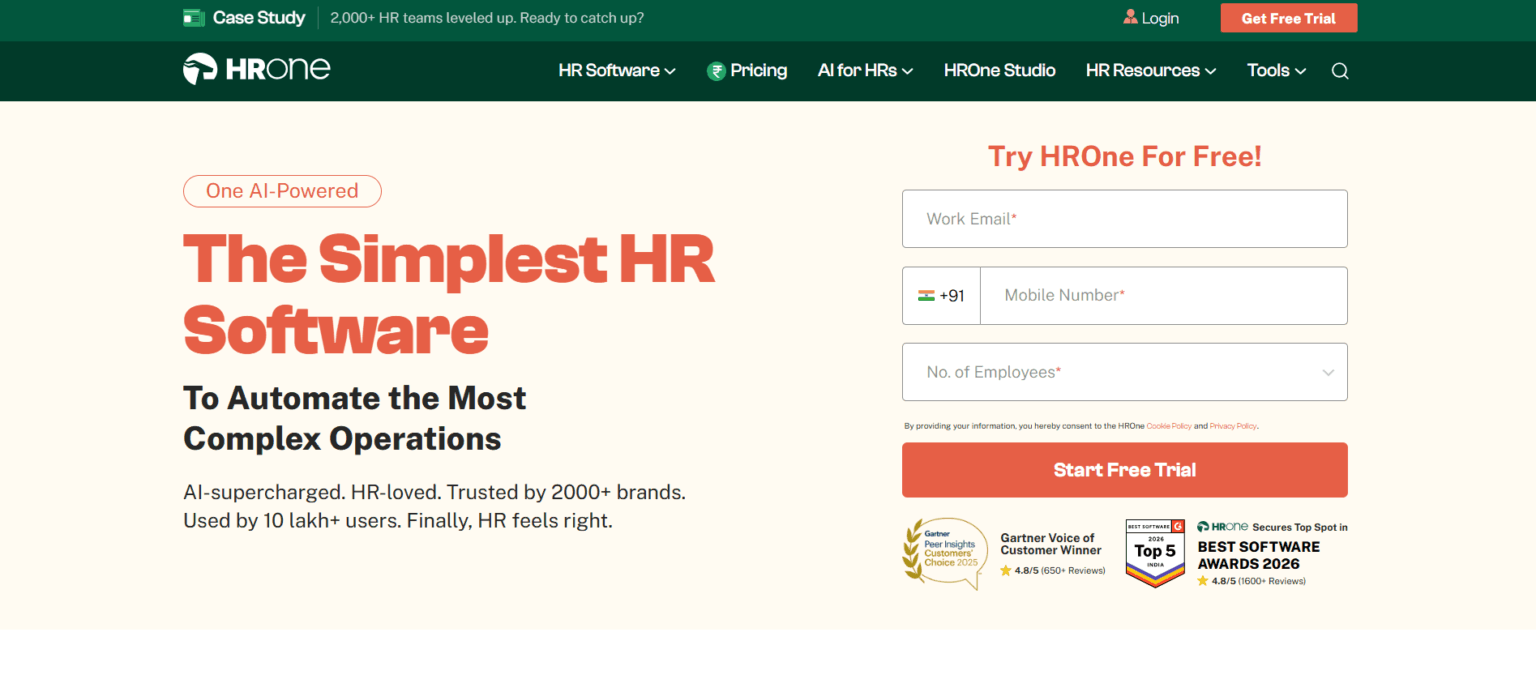Click the Login user icon
The image size is (1536, 692).
[x=1131, y=17]
